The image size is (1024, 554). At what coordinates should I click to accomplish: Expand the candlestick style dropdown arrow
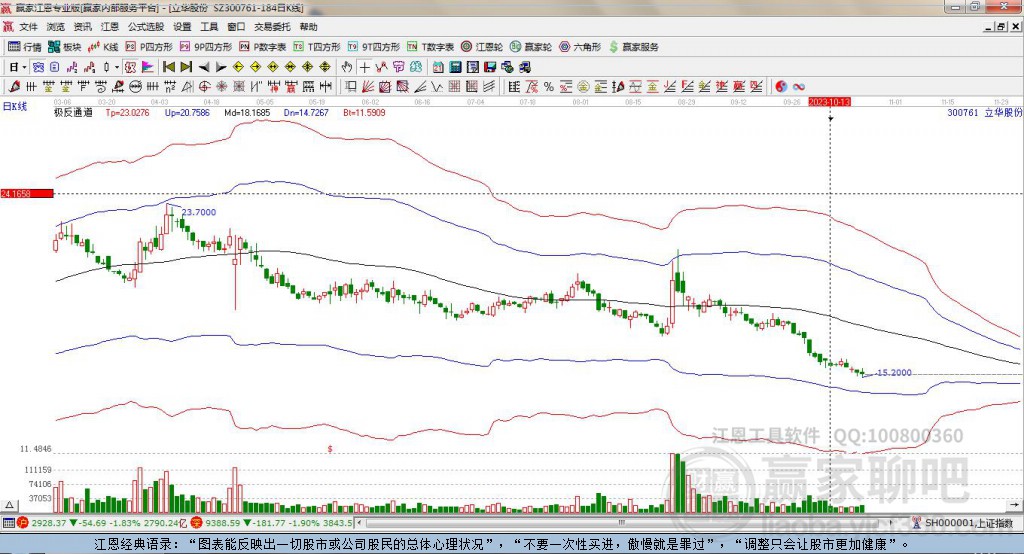116,67
